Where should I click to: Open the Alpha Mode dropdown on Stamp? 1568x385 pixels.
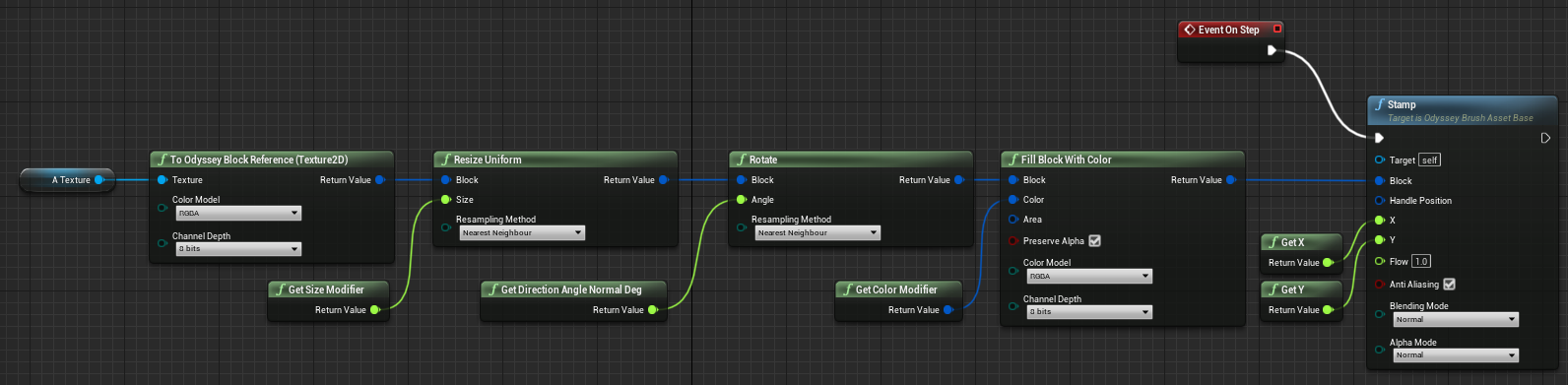(1456, 355)
